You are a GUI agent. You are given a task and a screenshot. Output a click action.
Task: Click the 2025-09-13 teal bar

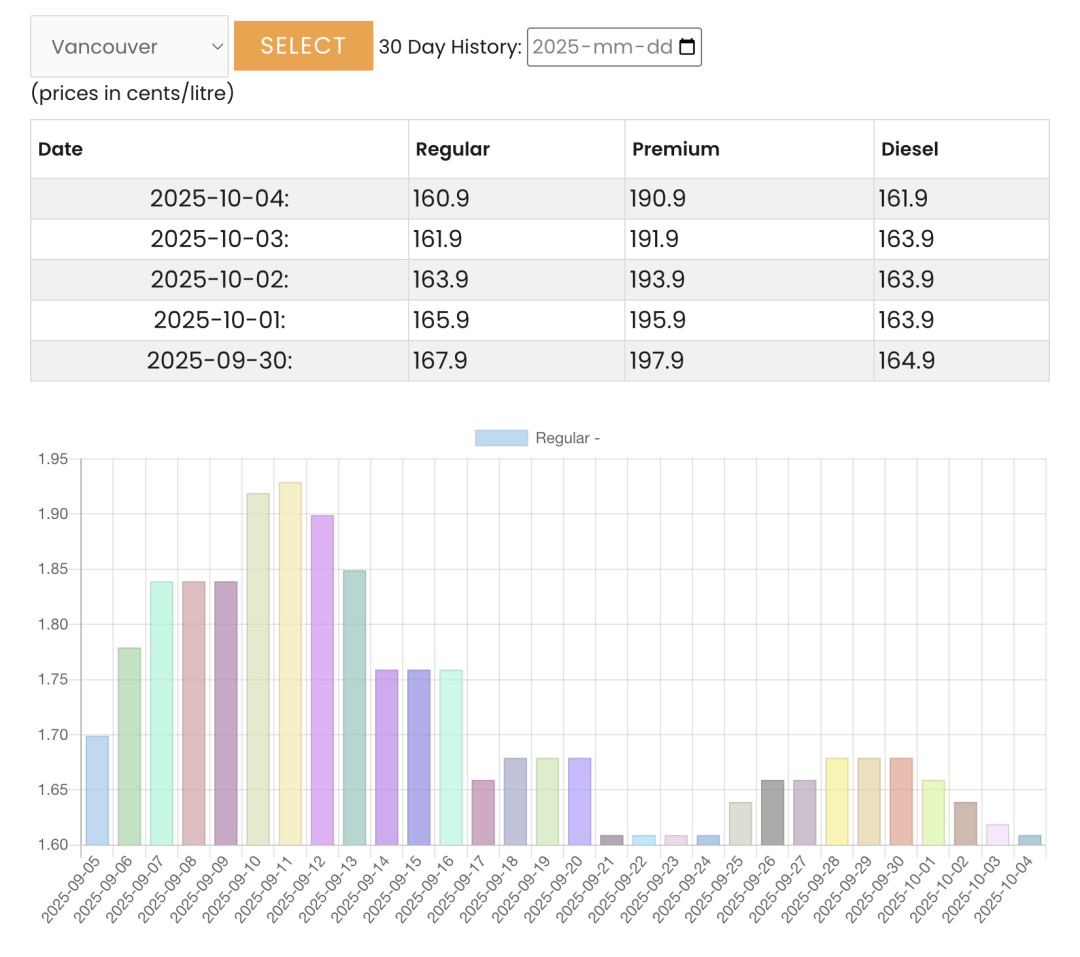tap(354, 707)
